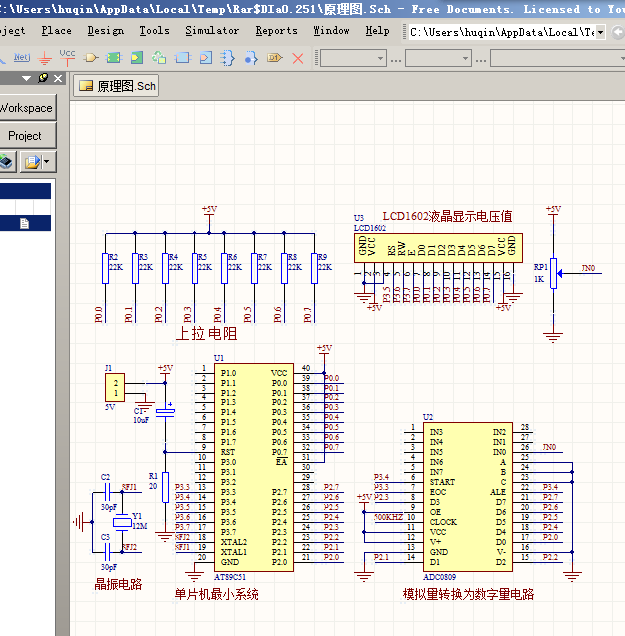Select the first highlighted row in panel
Screen dimensions: 625x636
click(25, 191)
